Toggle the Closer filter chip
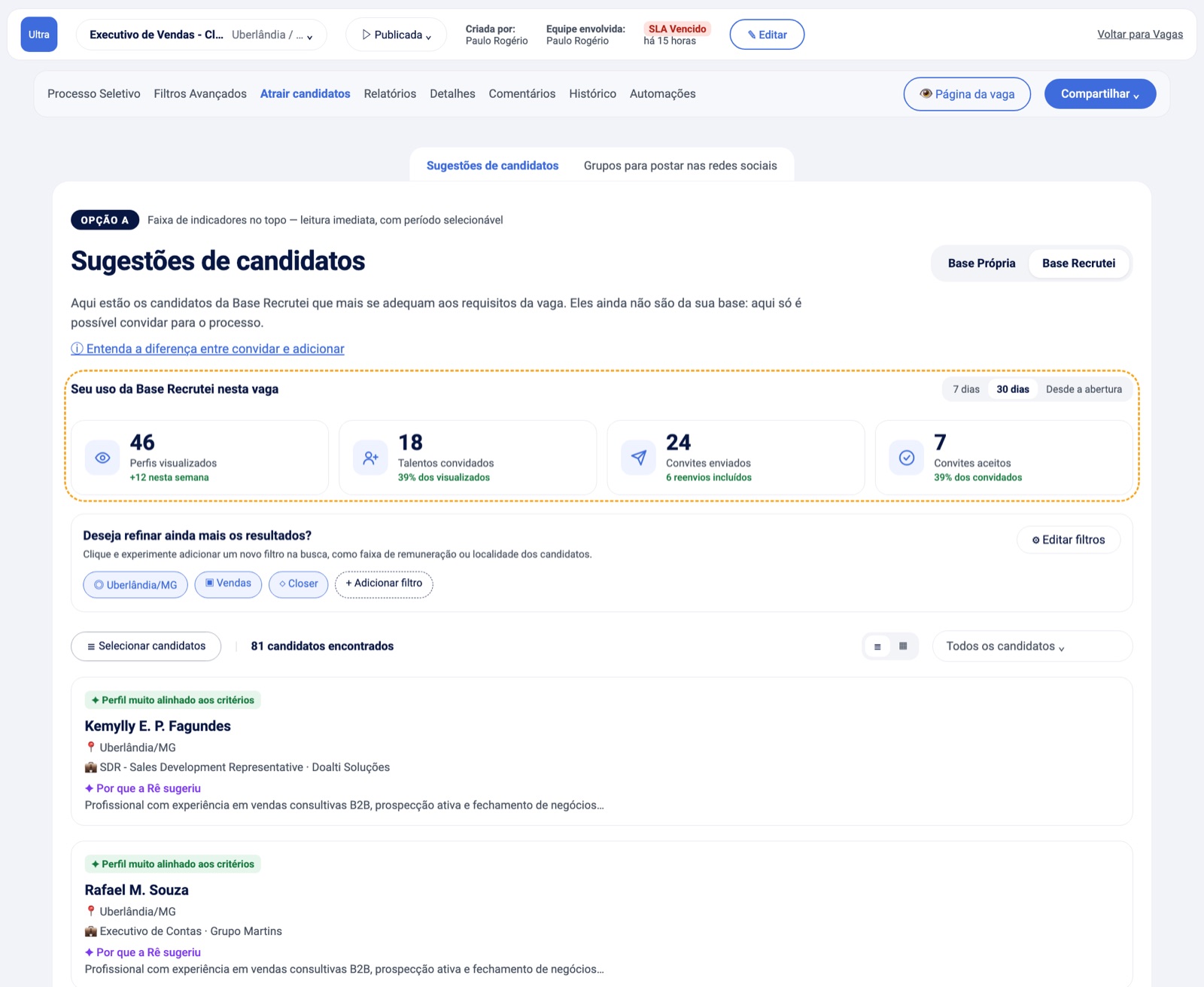 (299, 584)
